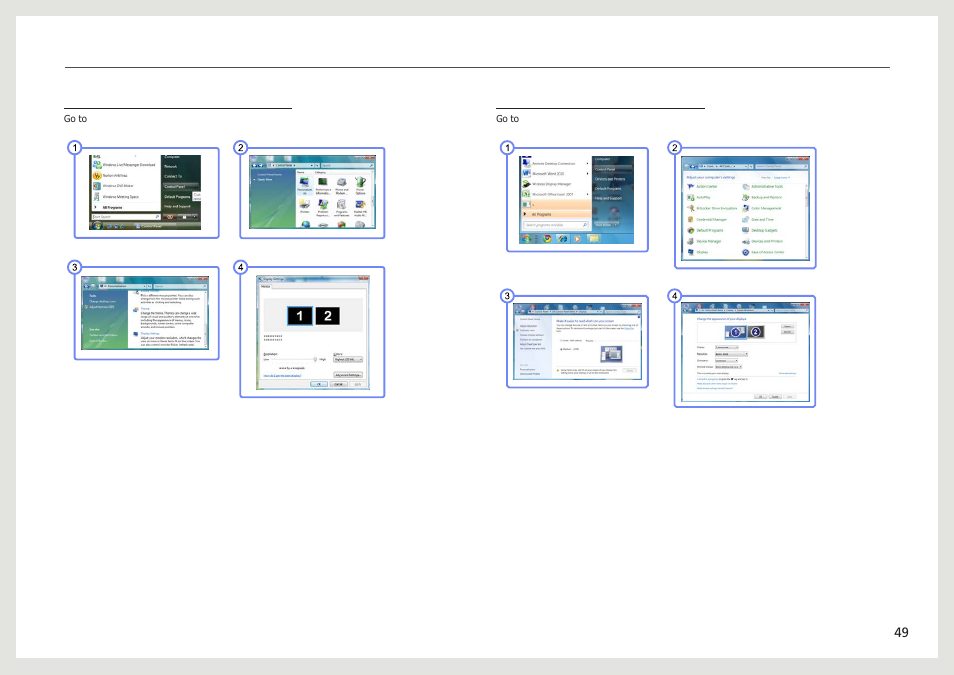Open the Resolution dropdown in Screen Resolution
Screen dimensions: 954x675
pos(731,354)
